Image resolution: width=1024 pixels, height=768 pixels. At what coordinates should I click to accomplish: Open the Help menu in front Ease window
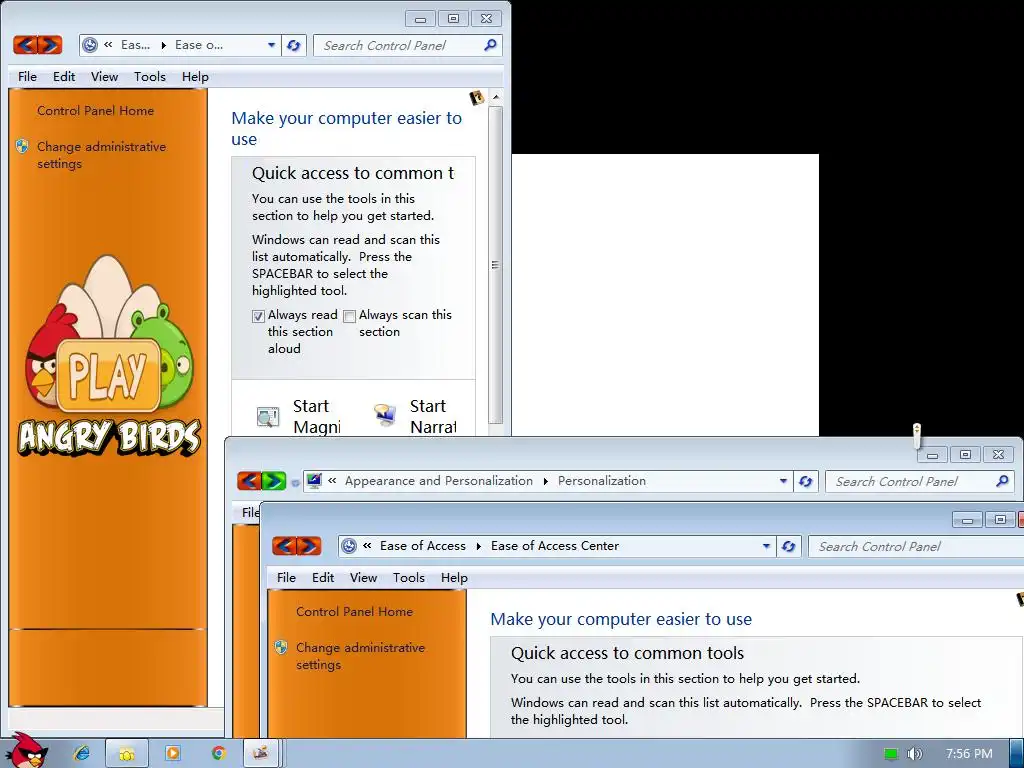click(x=454, y=577)
